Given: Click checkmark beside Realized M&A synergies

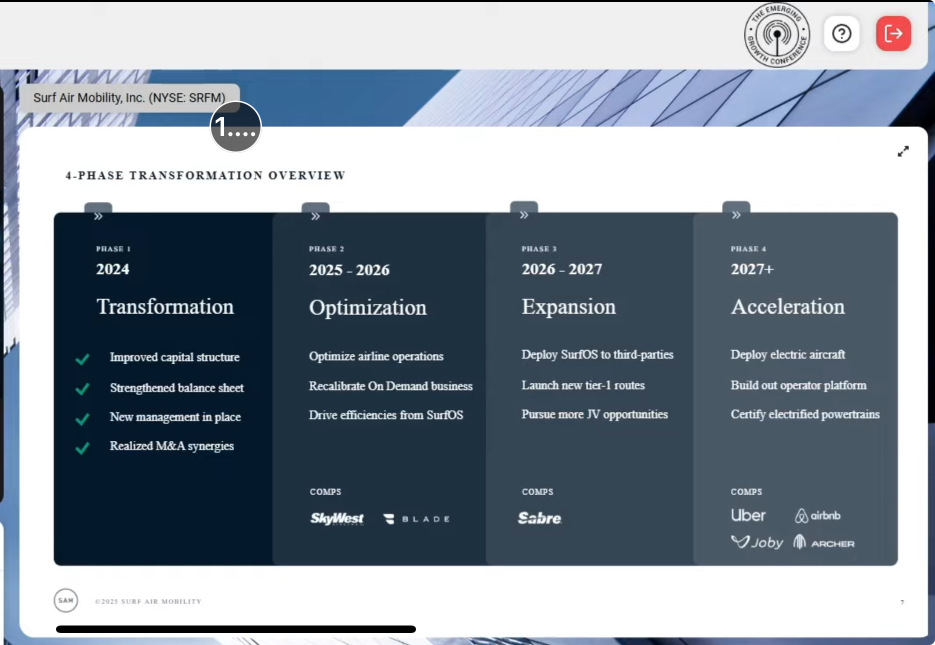Looking at the screenshot, I should point(83,448).
